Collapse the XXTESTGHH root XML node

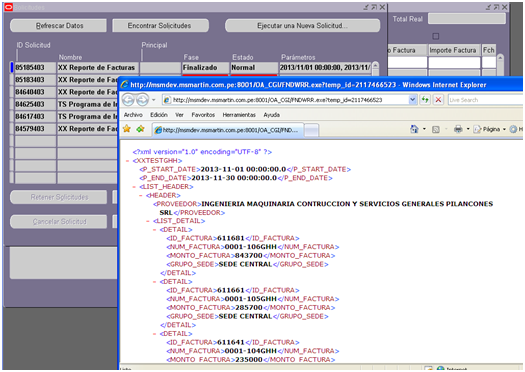coord(128,161)
